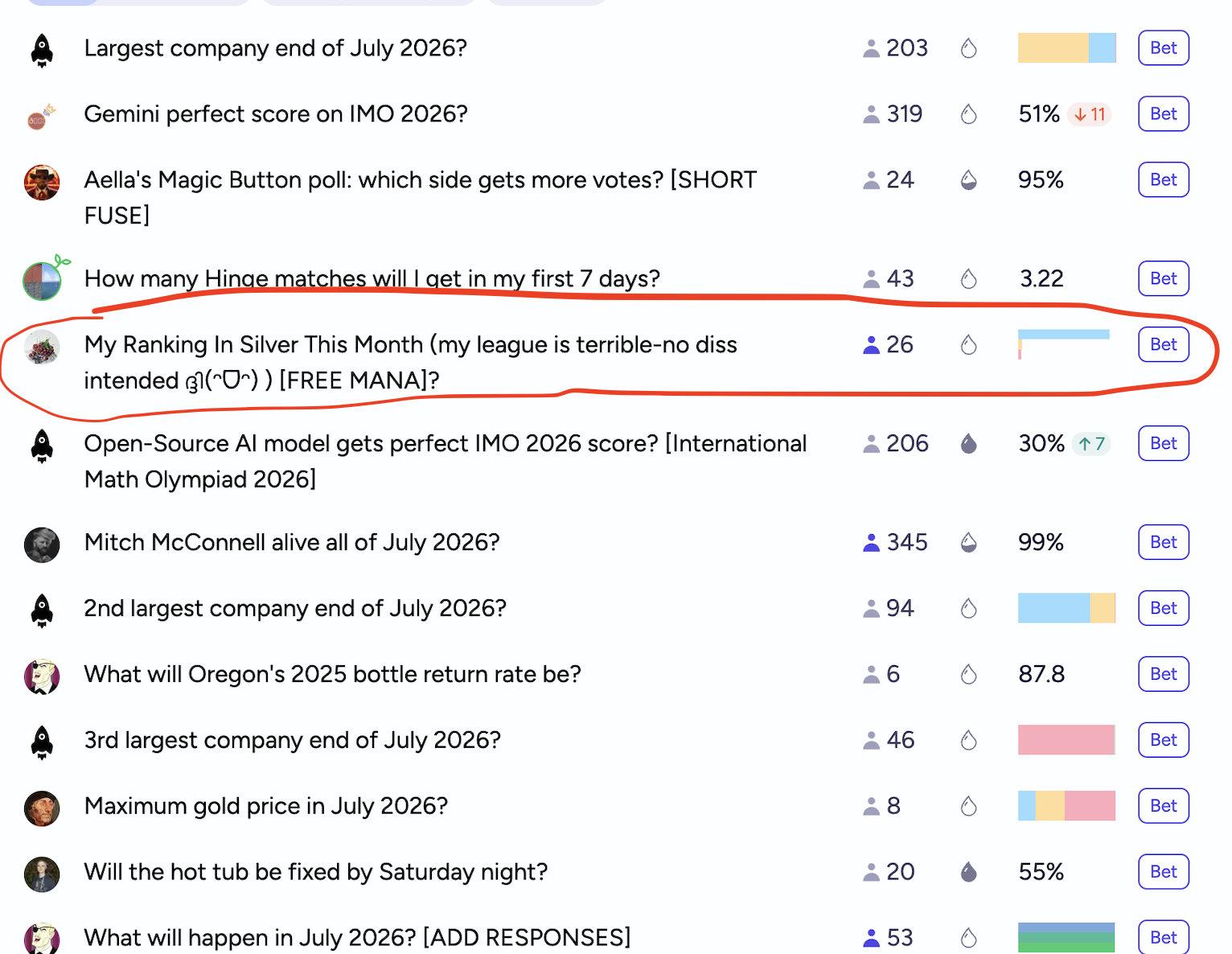Screen dimensions: 1232x954
Task: Click the avatar next to Maximum gold price question
Action: (x=42, y=808)
